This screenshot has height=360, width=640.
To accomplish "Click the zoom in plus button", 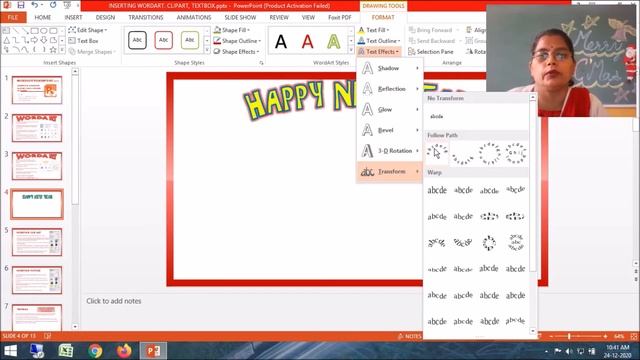I will click(605, 336).
